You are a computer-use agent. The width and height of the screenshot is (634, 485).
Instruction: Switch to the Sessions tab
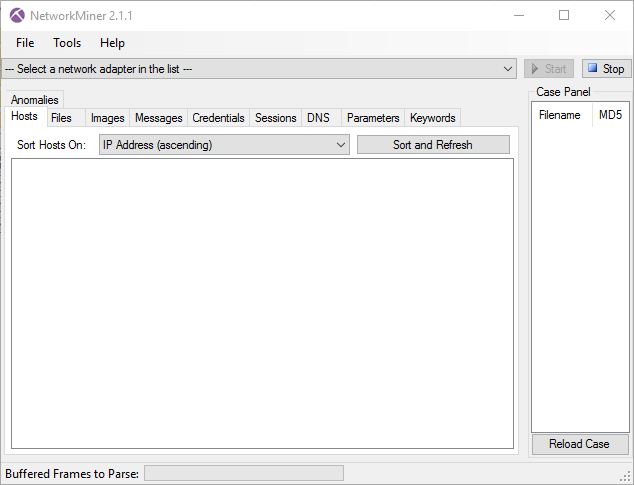tap(275, 118)
